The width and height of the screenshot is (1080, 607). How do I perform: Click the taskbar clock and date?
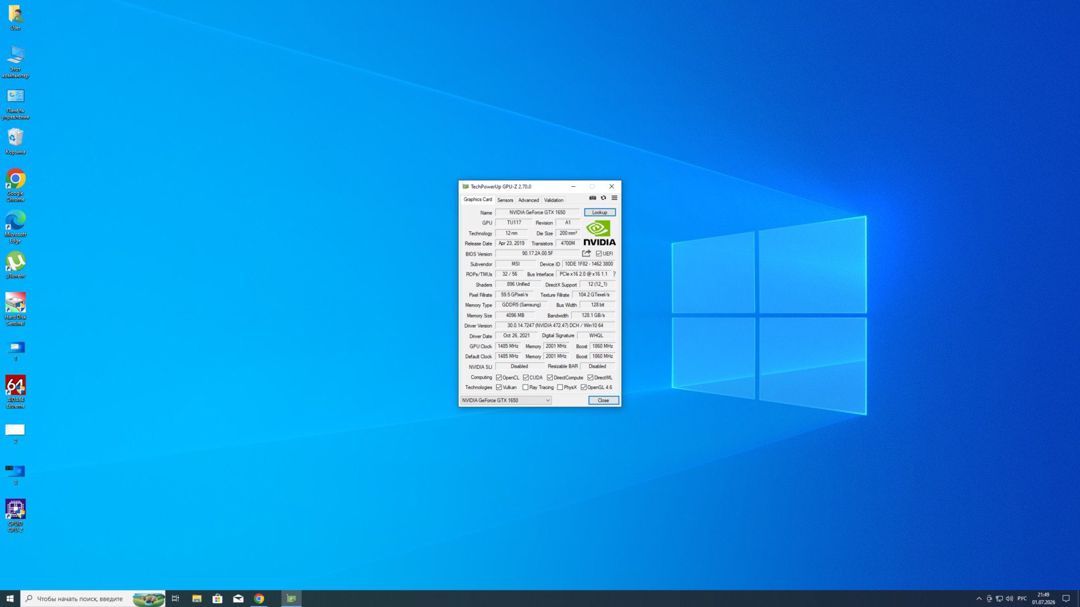(x=1043, y=599)
